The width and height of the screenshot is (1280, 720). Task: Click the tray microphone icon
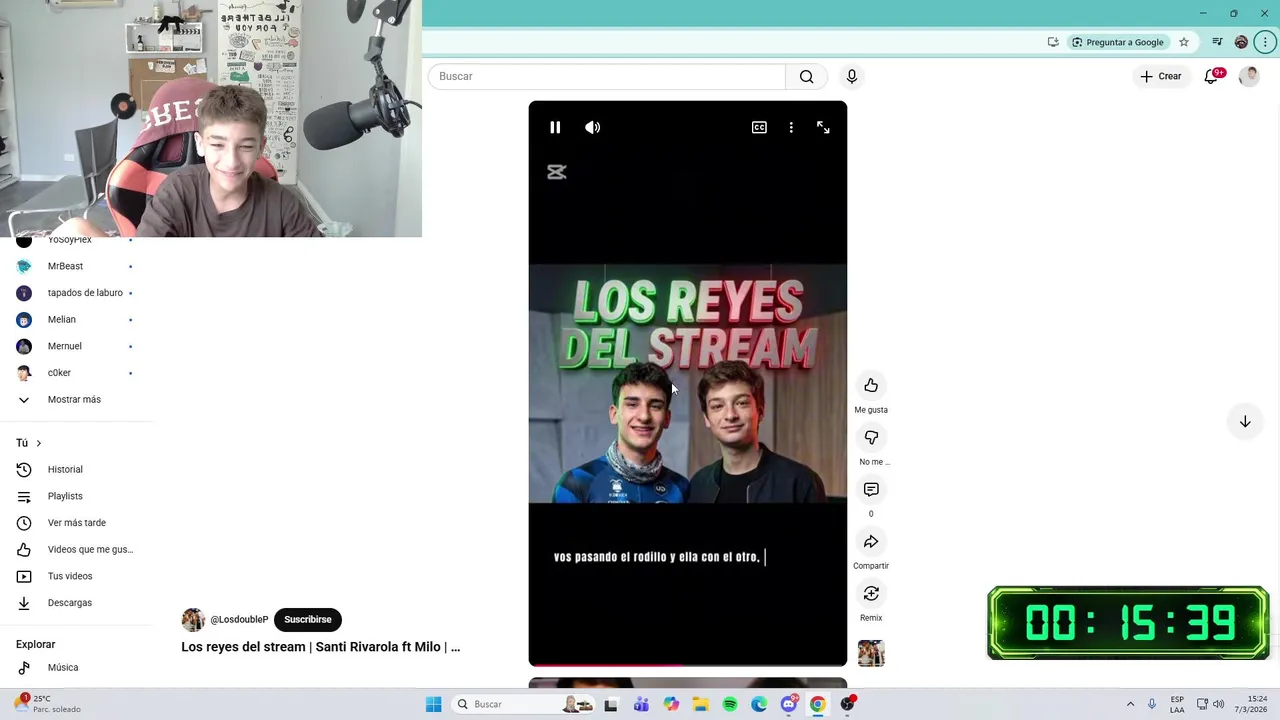pos(1152,704)
